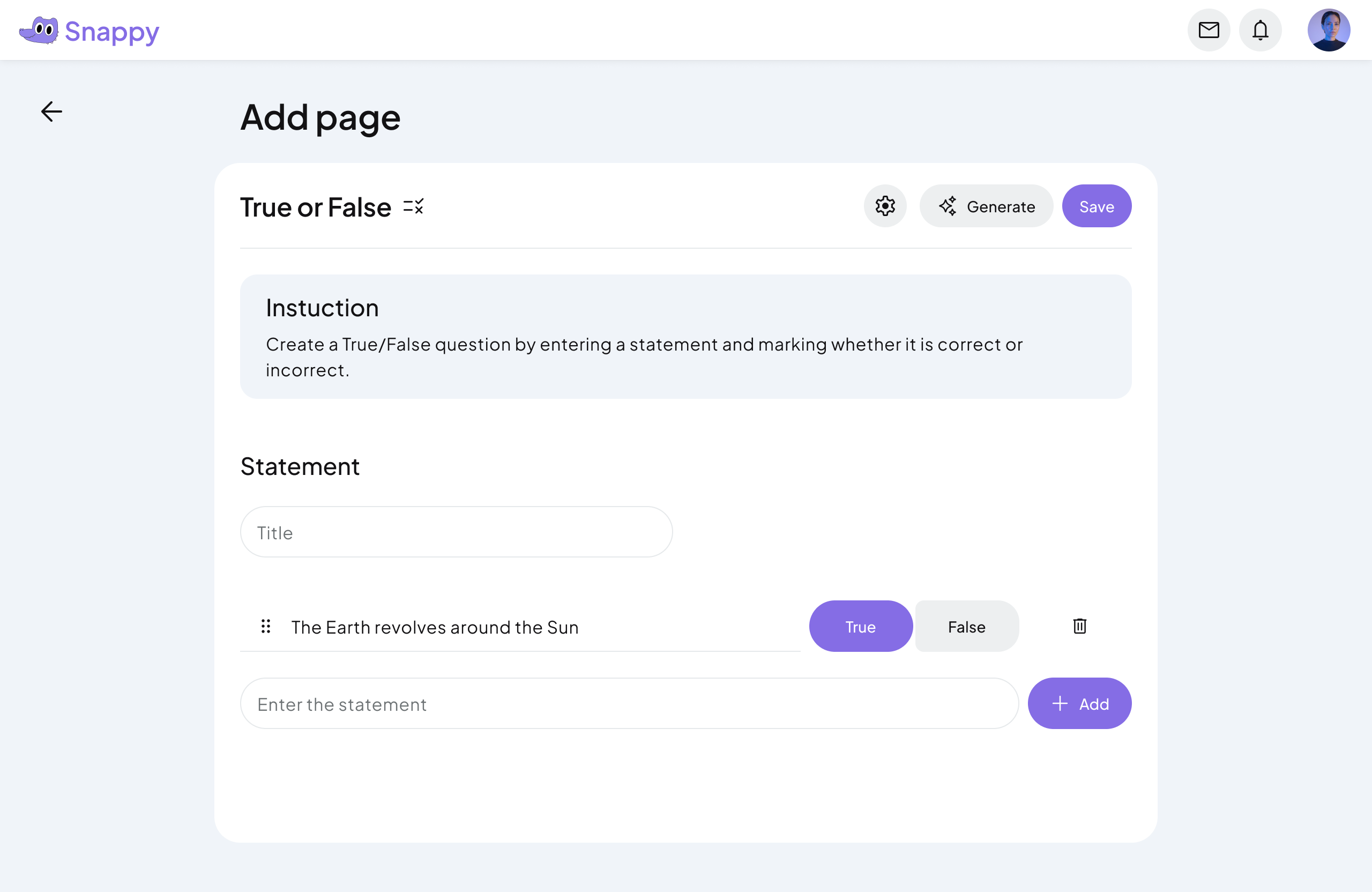Grab the drag handle for Earth statement
This screenshot has height=892, width=1372.
[x=266, y=626]
